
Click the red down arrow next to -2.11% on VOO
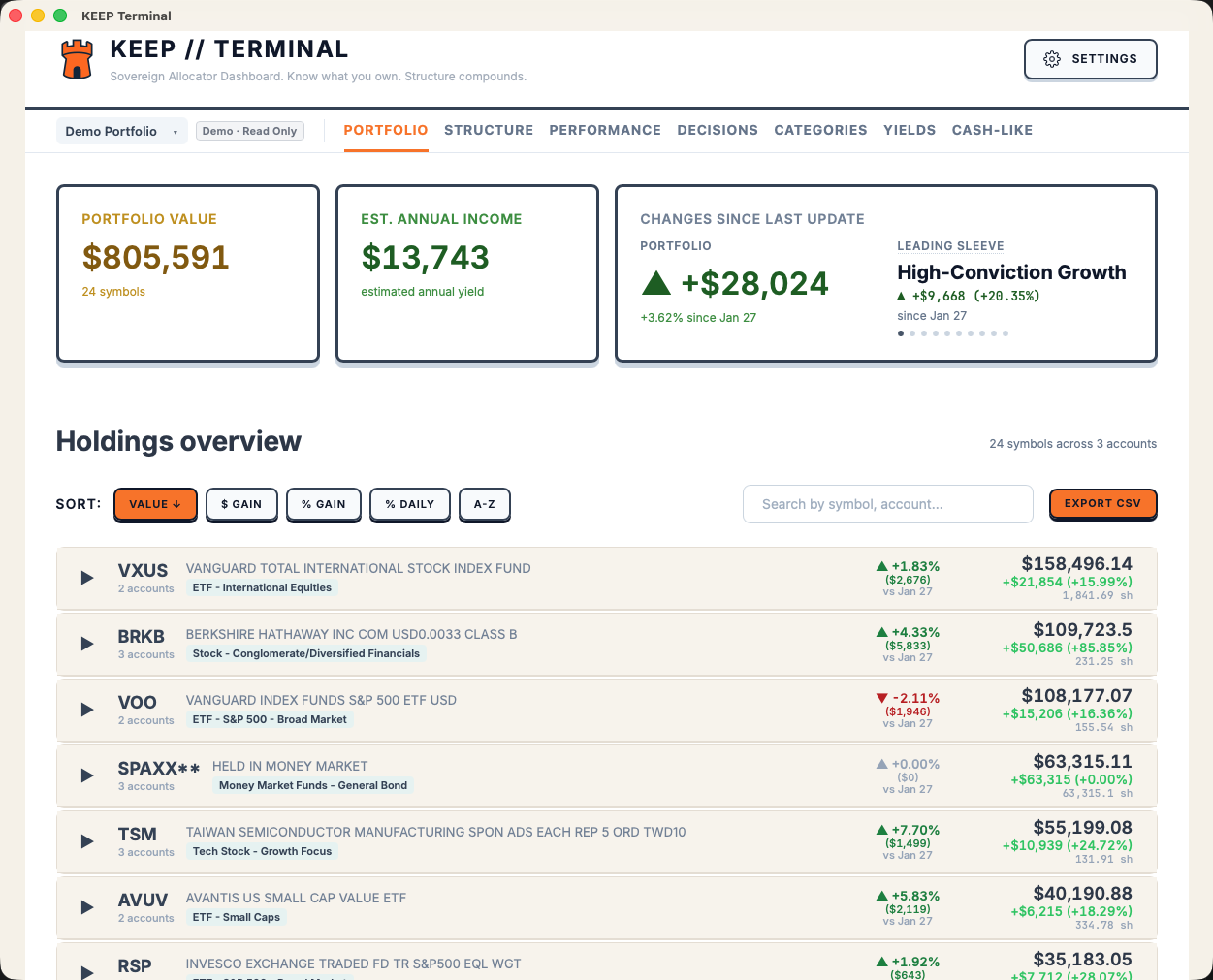[882, 698]
